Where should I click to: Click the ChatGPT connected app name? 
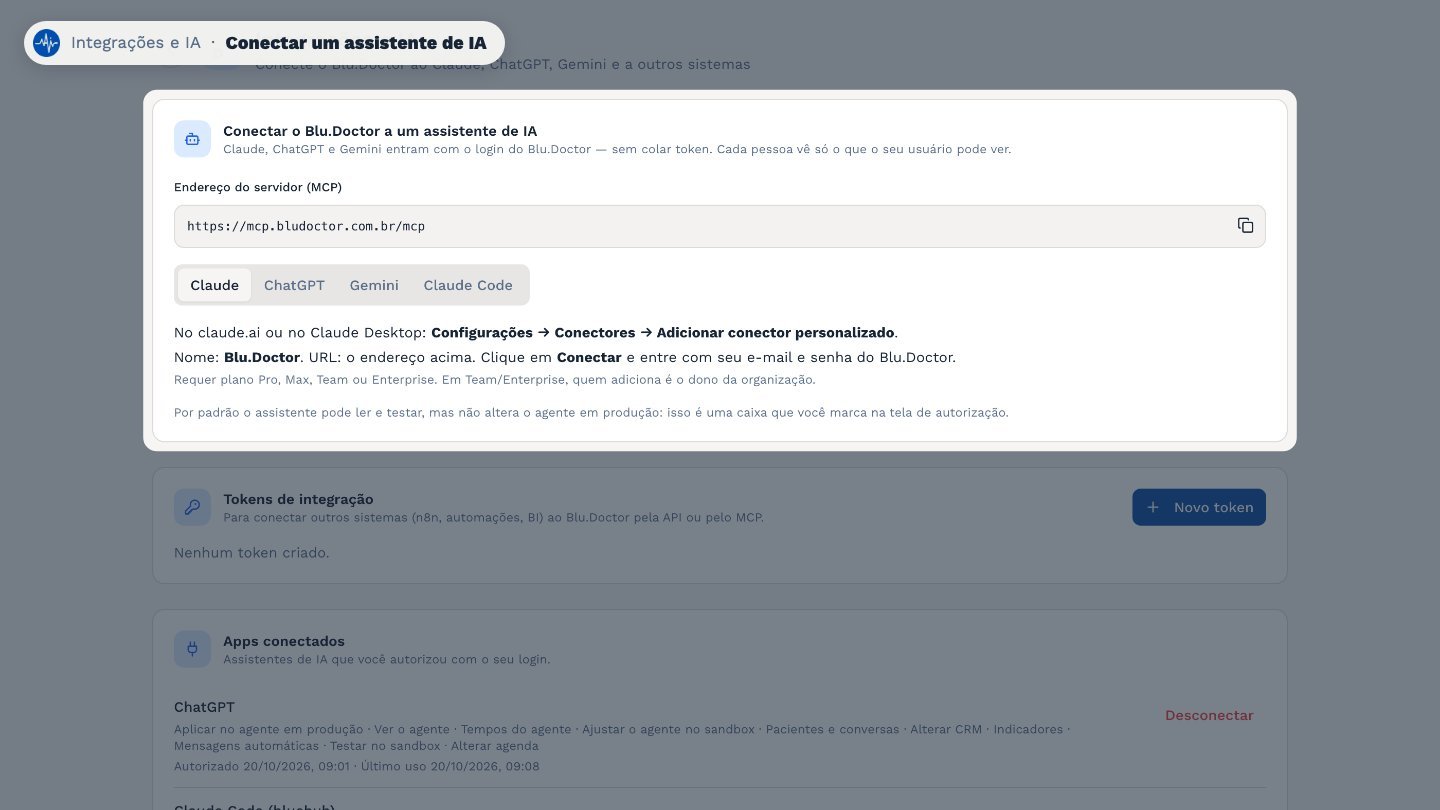click(x=204, y=707)
